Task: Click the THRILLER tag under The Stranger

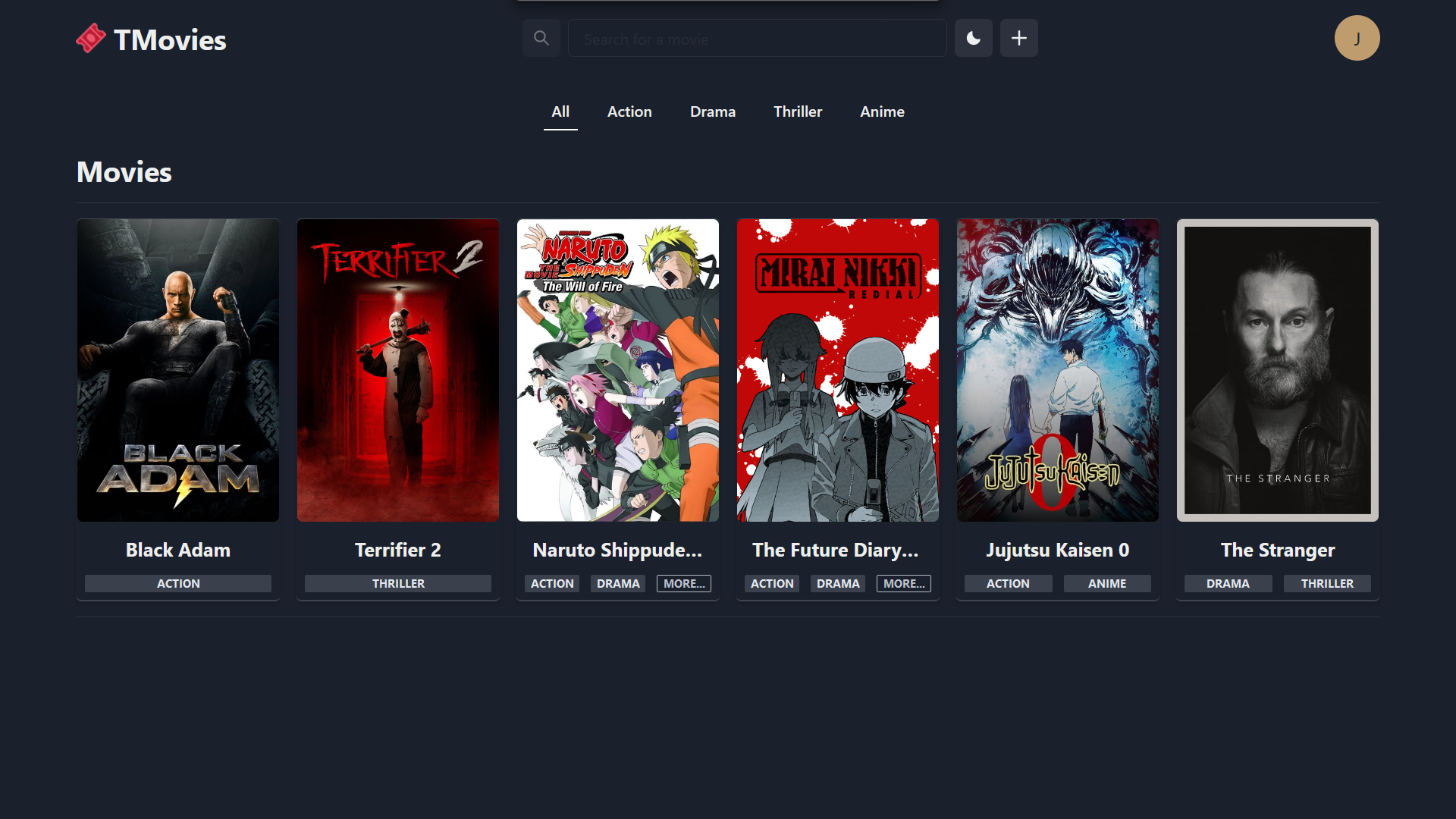Action: [1327, 583]
